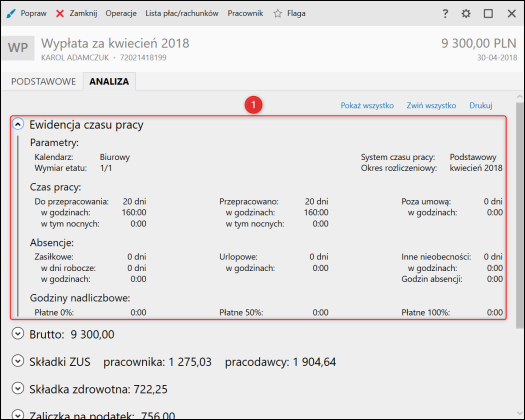
Task: Click the vertical scrollbar thumb
Action: coord(519,215)
